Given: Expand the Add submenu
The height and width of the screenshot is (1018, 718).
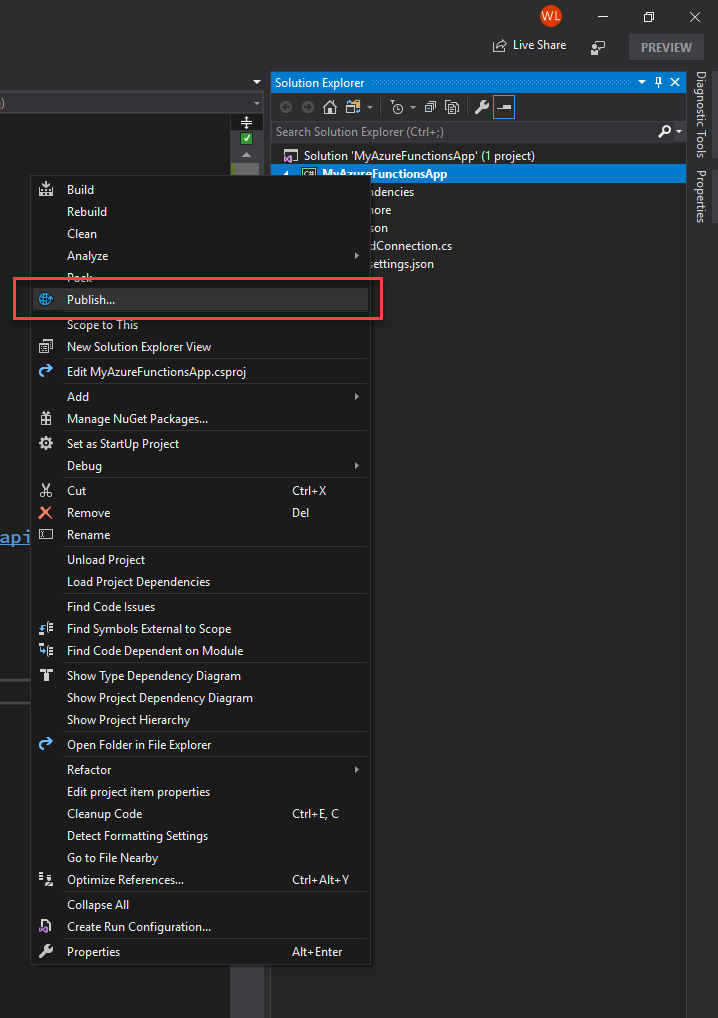Looking at the screenshot, I should [200, 397].
